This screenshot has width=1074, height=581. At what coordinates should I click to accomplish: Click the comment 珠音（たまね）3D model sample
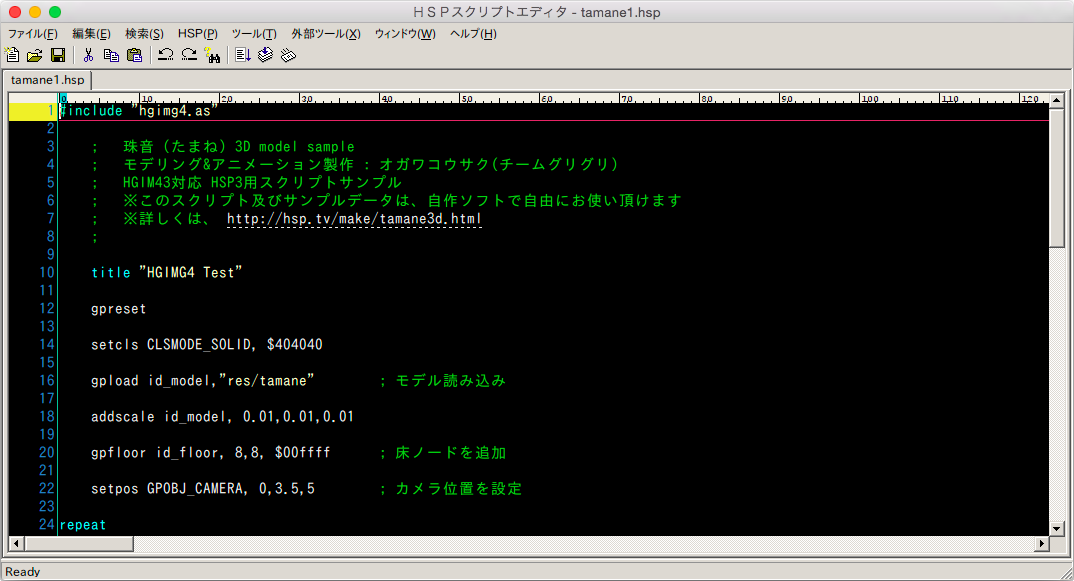point(238,147)
